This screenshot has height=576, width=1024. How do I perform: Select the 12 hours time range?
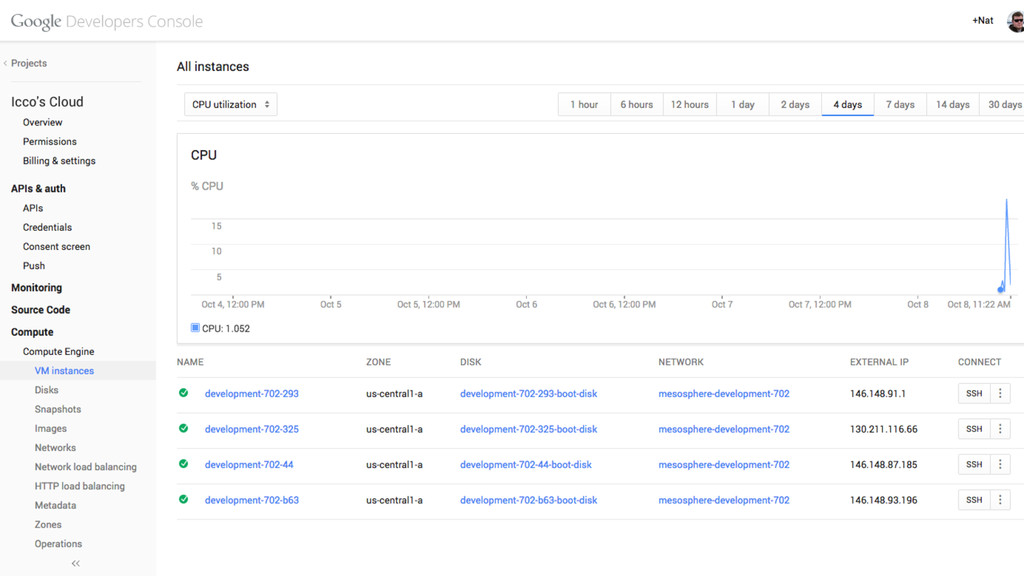(690, 104)
